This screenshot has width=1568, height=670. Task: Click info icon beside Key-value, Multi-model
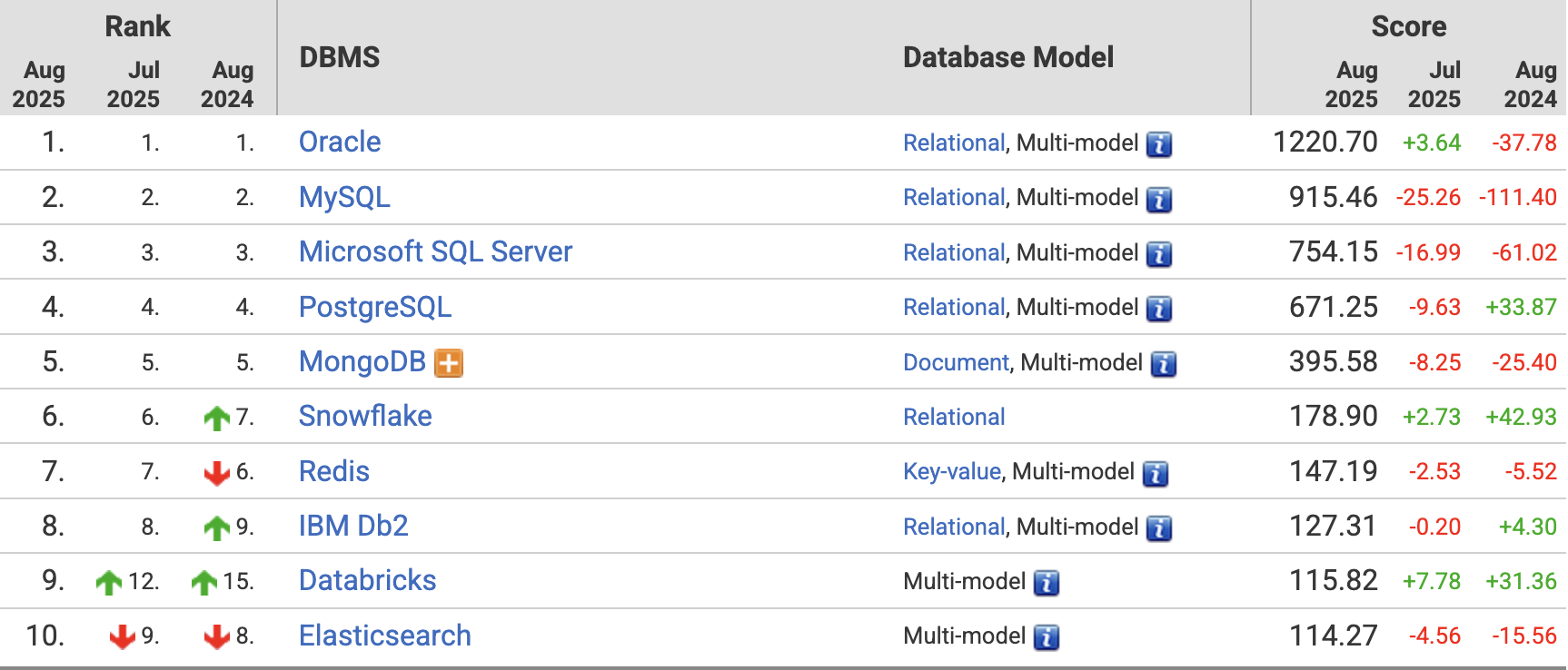1155,473
